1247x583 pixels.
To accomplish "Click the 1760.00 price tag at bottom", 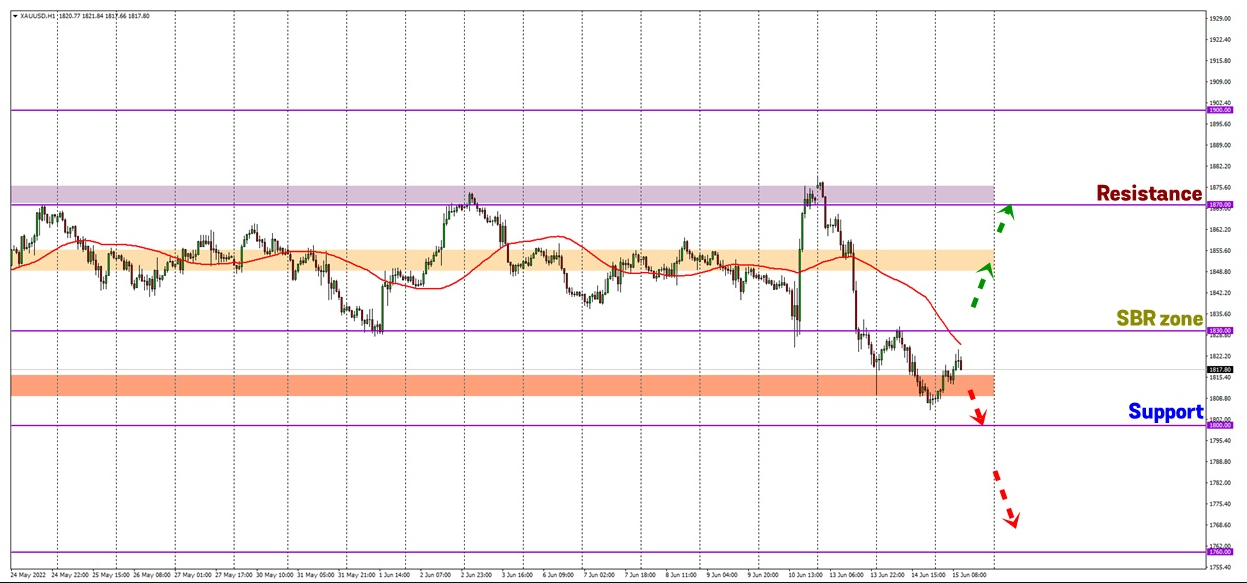I will 1218,551.
